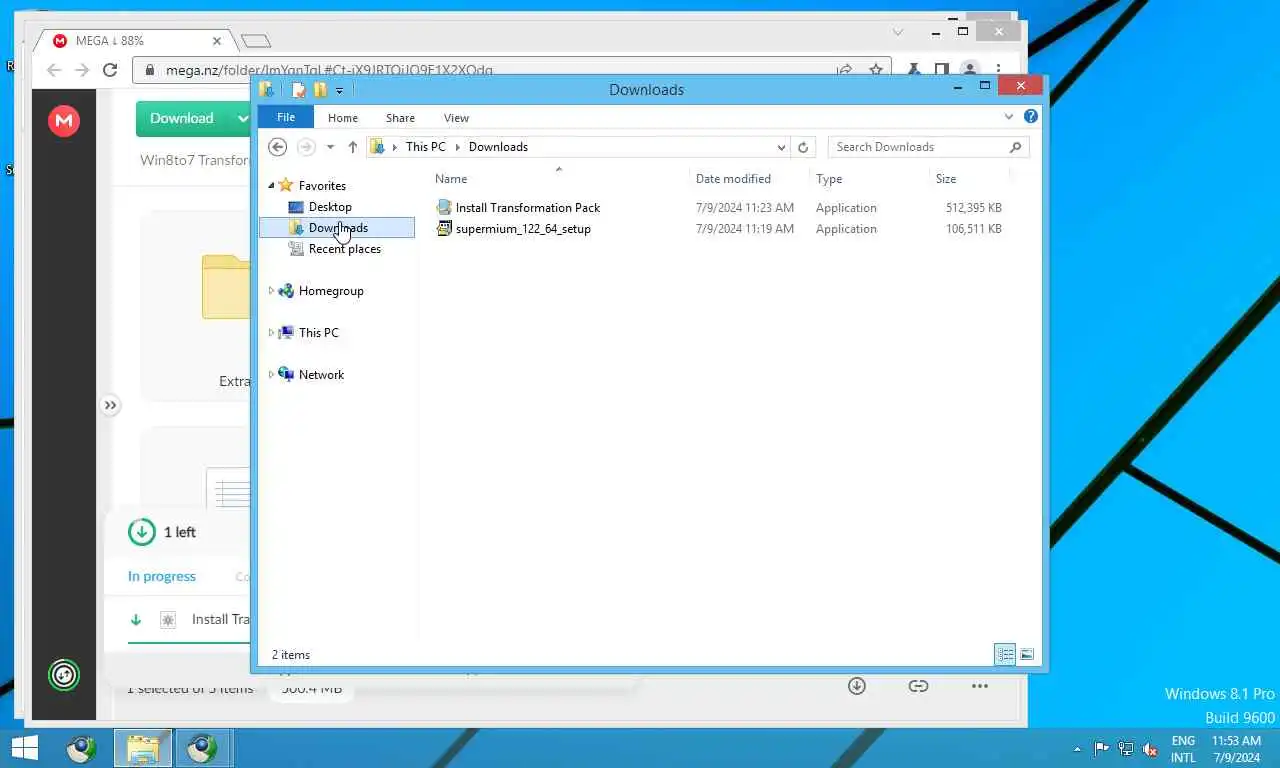Click the New folder quick access icon
The width and height of the screenshot is (1280, 768).
coord(320,90)
